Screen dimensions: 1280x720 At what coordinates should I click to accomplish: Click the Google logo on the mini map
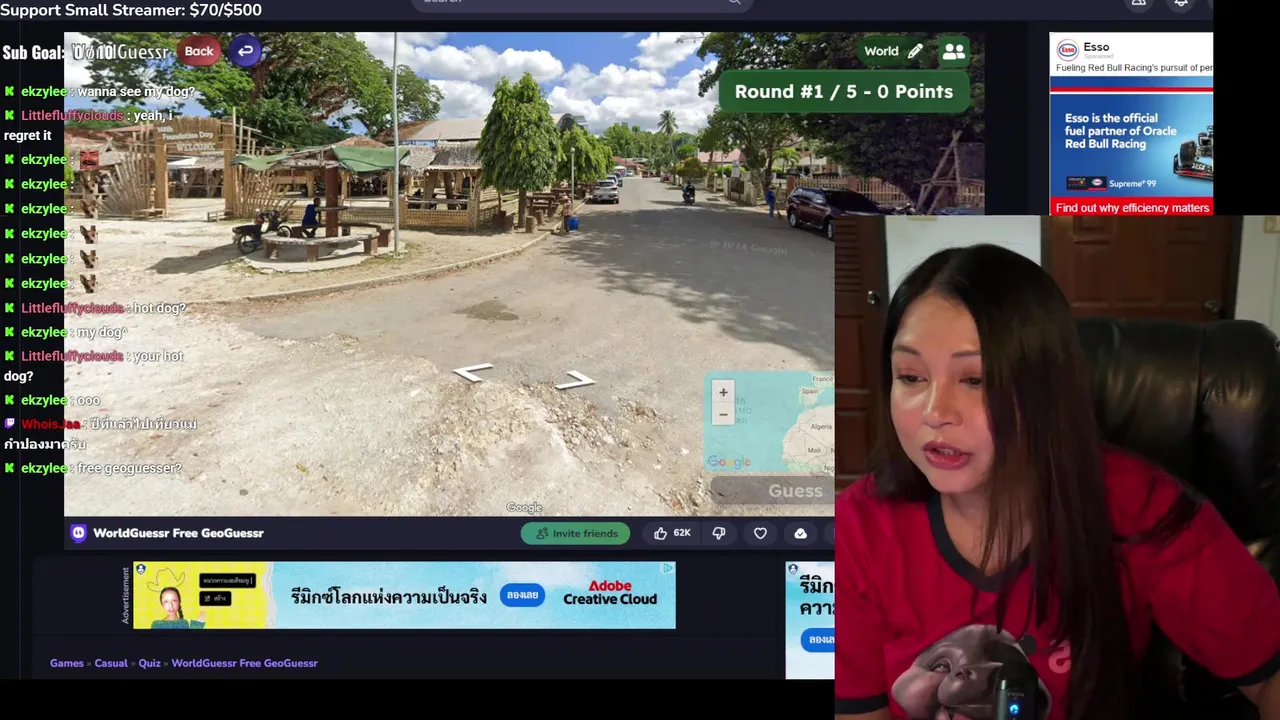tap(729, 462)
